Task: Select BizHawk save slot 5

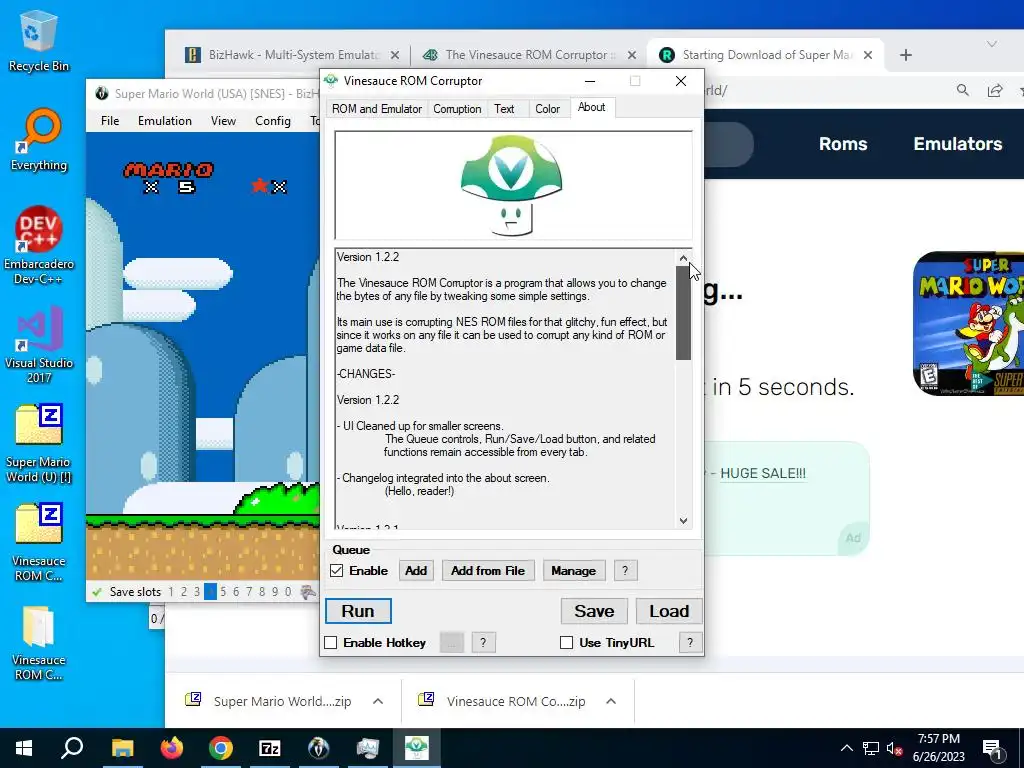Action: point(223,592)
